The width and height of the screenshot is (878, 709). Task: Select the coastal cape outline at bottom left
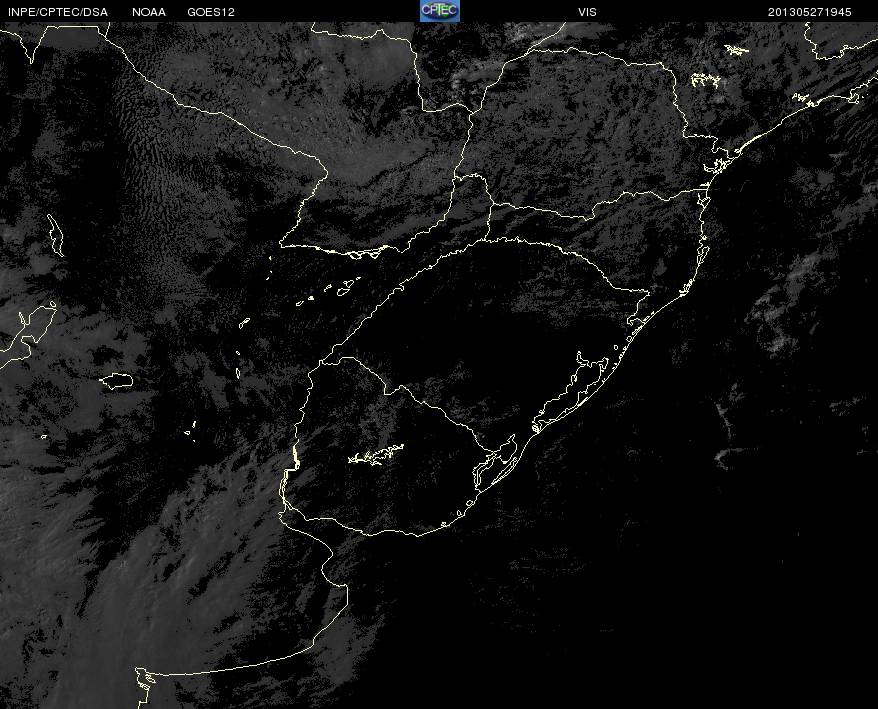(146, 678)
